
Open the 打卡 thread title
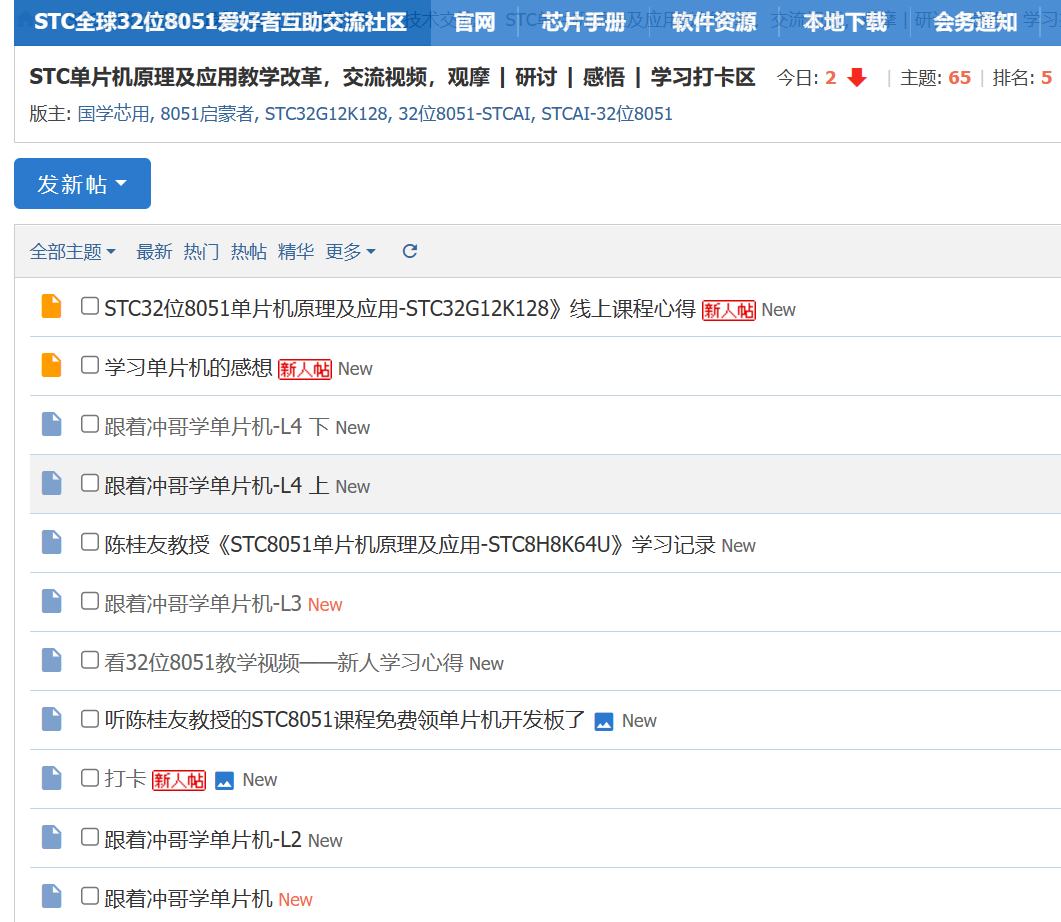pos(125,779)
